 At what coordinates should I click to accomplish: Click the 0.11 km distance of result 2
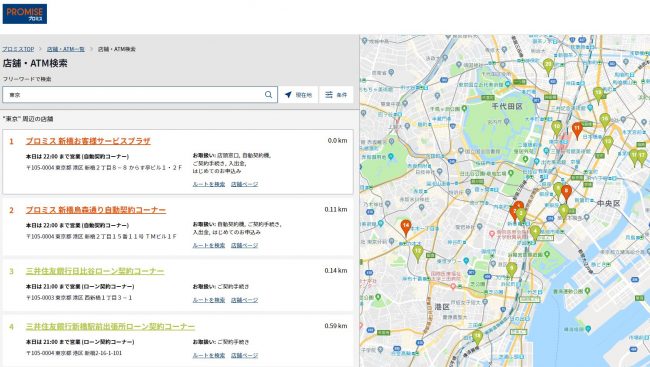336,209
